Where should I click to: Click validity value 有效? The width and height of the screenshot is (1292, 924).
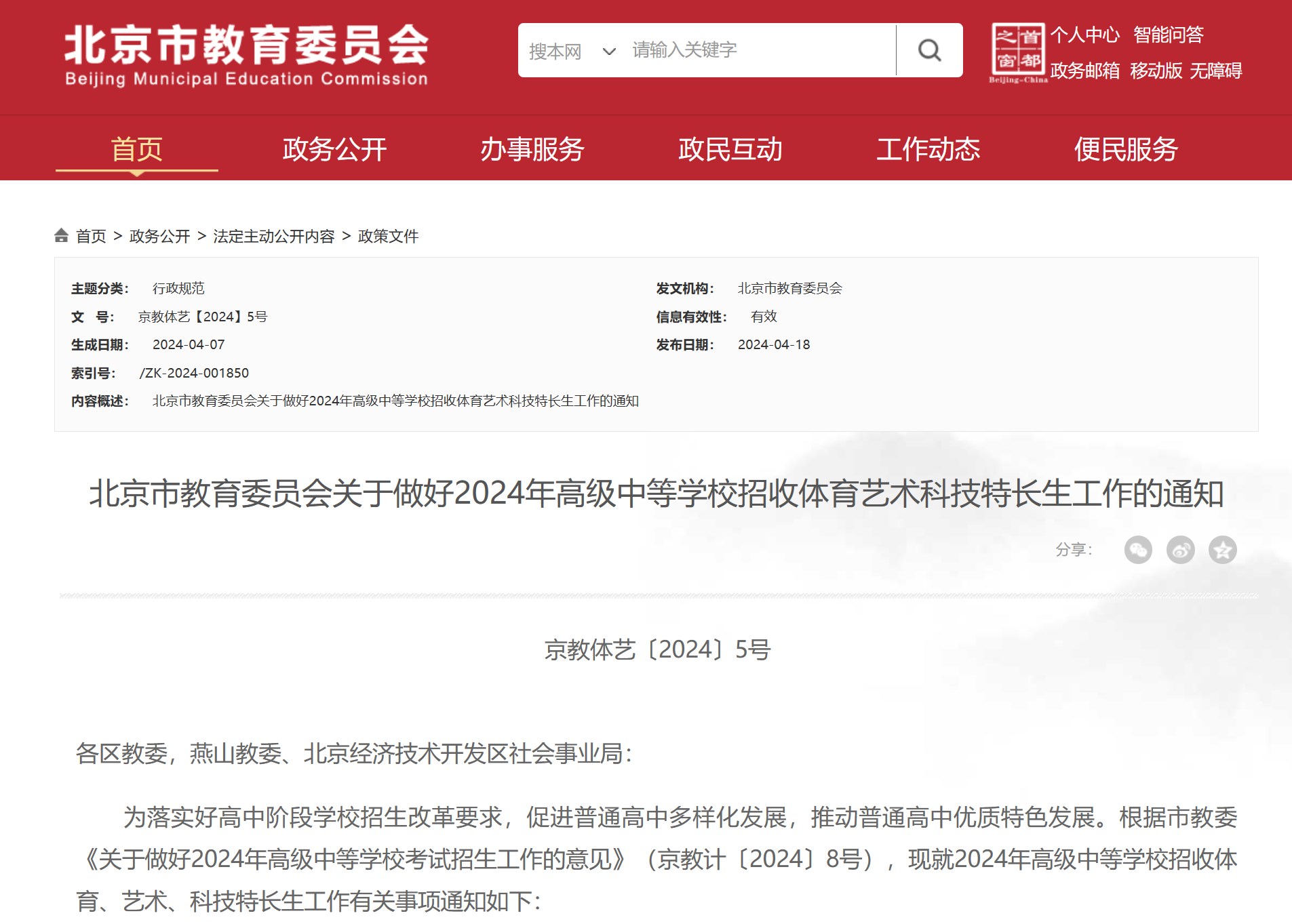764,317
